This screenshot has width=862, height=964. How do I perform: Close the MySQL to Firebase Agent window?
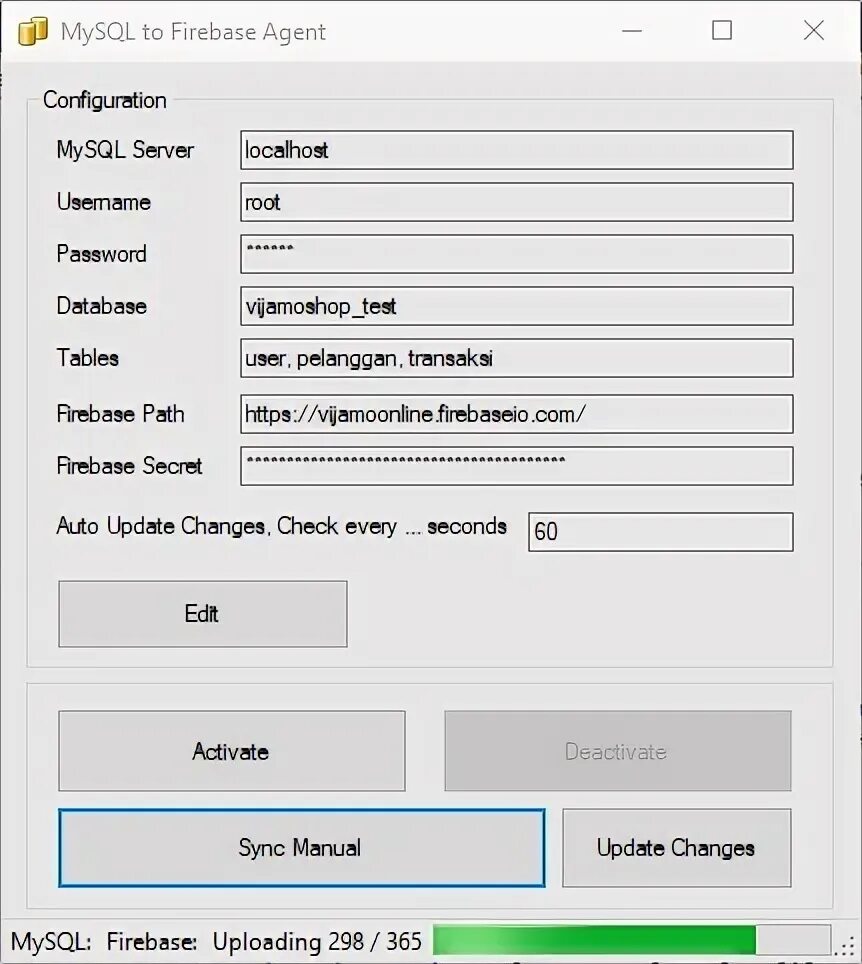click(813, 30)
